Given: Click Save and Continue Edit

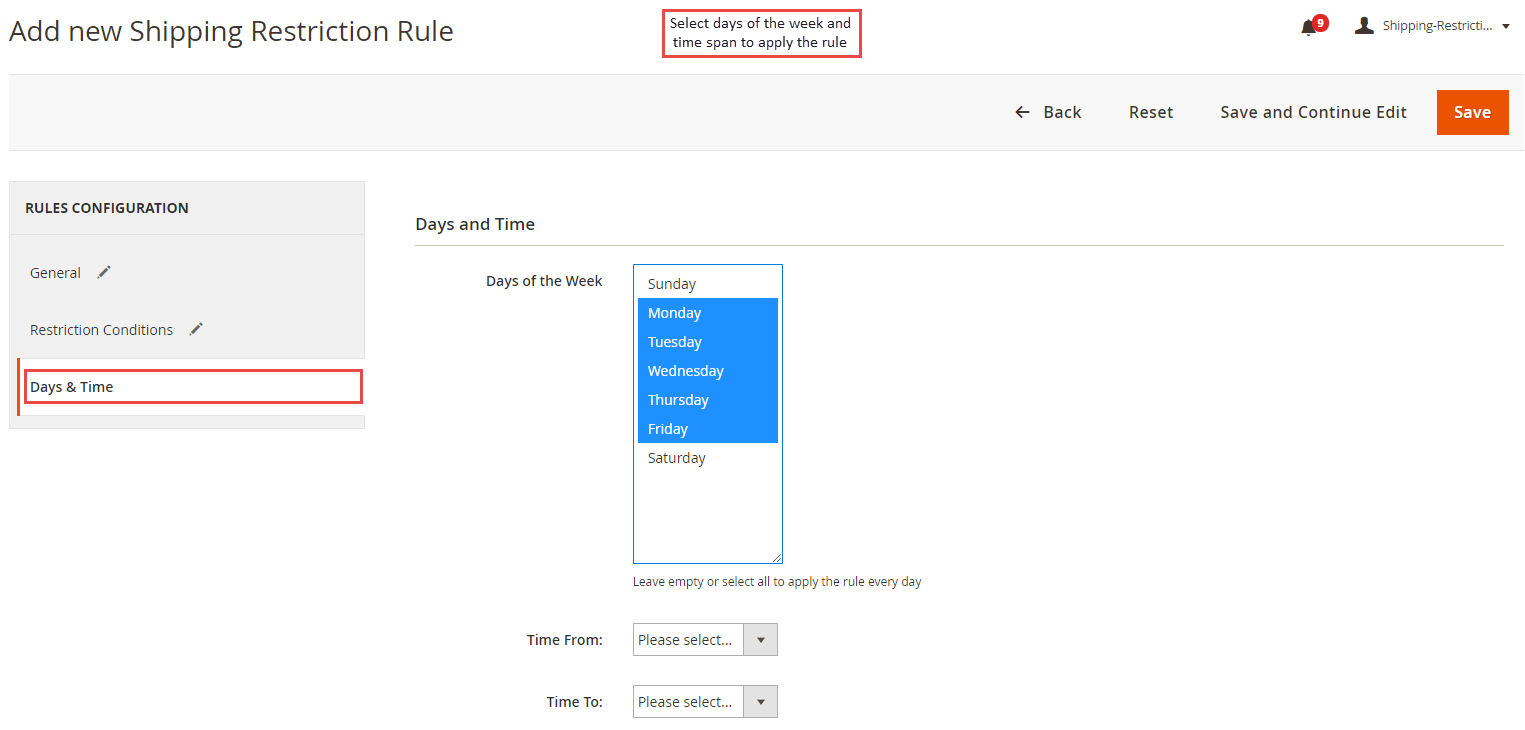Looking at the screenshot, I should 1313,112.
